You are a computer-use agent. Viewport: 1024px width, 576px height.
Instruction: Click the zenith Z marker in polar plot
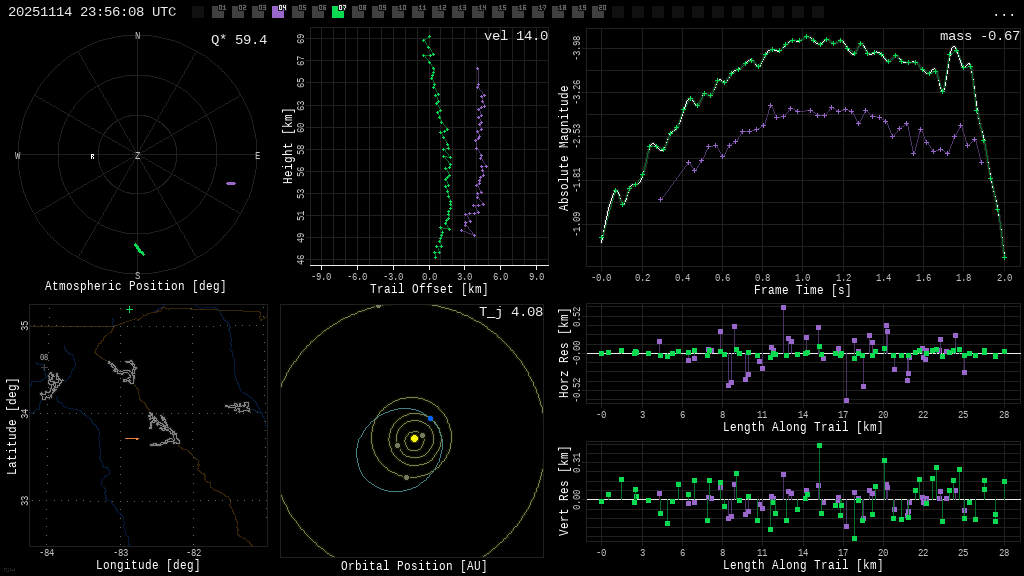138,156
